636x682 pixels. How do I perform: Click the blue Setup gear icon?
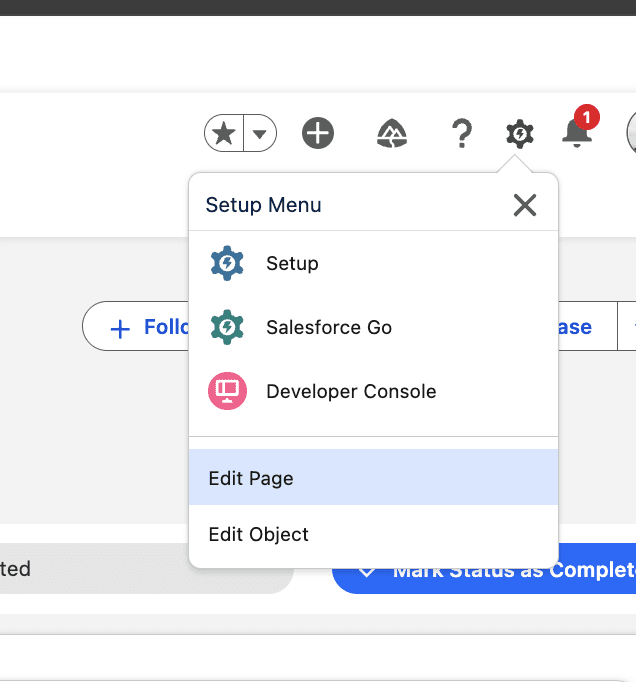point(227,264)
